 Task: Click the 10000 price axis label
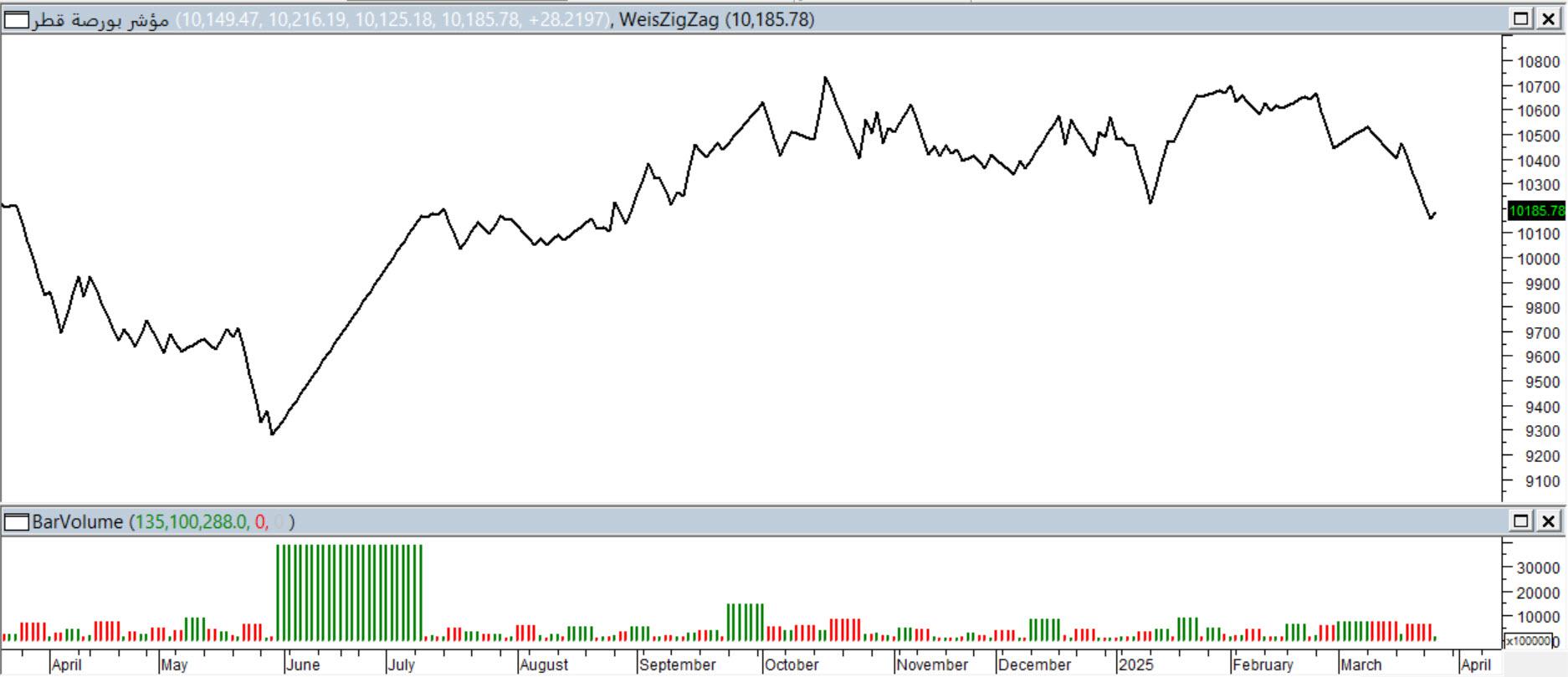pos(1539,259)
